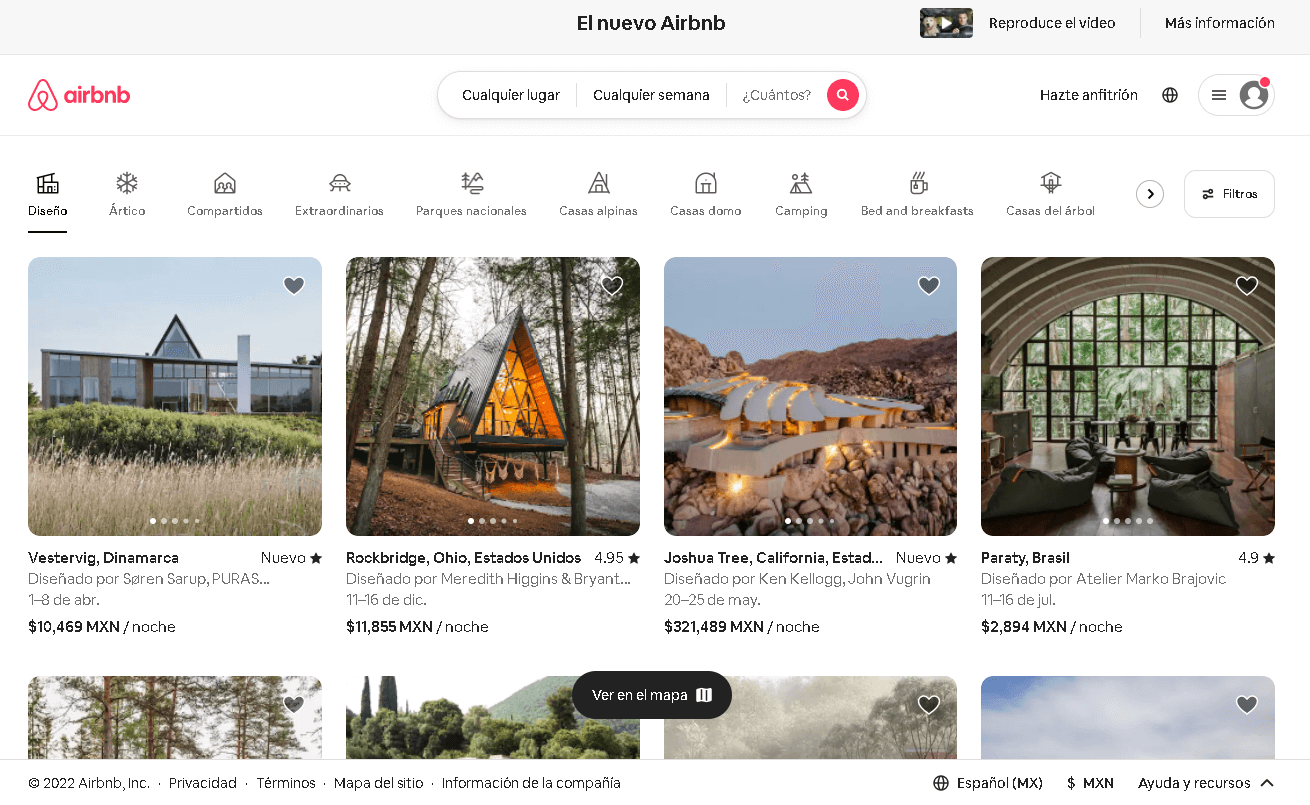Image resolution: width=1310 pixels, height=805 pixels.
Task: Favorite the Joshua Tree listing heart
Action: pyautogui.click(x=929, y=286)
